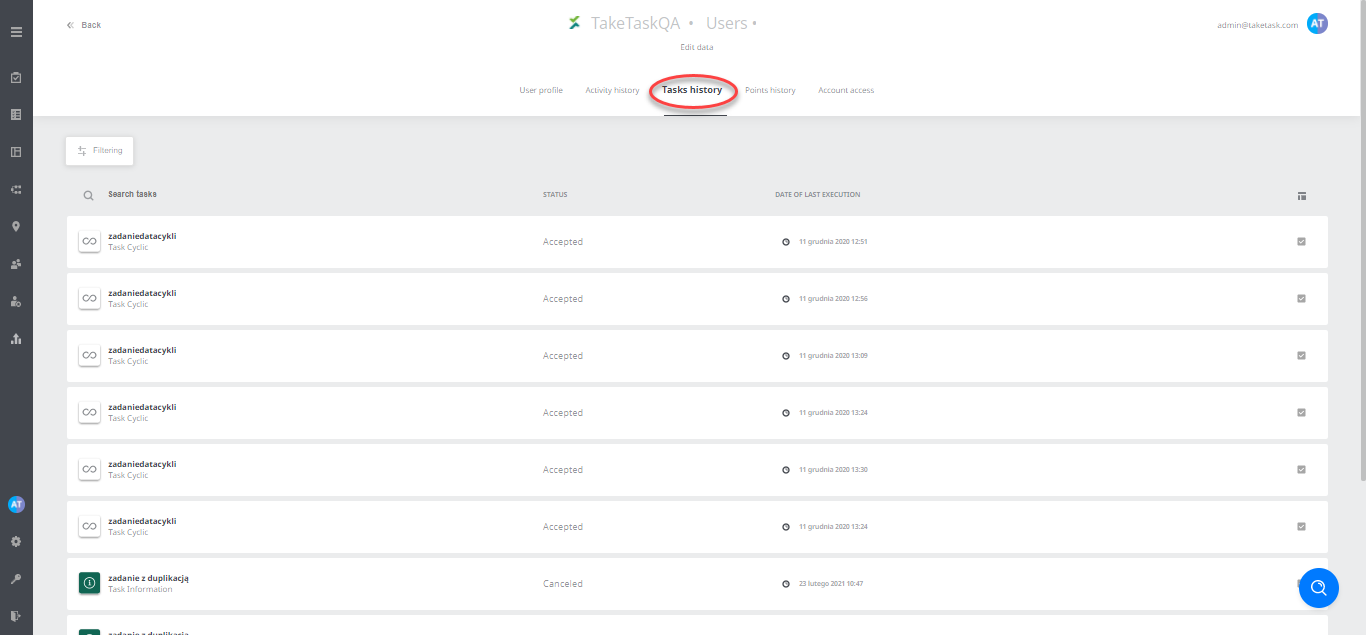This screenshot has width=1366, height=635.
Task: Open the layout panel icon in sidebar
Action: pos(16,152)
